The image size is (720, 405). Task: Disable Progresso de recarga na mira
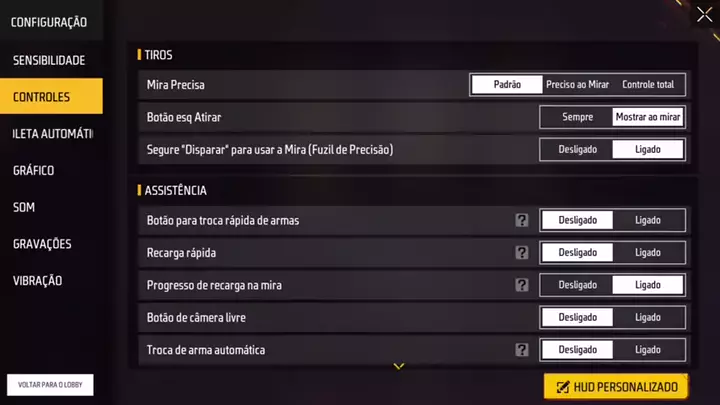click(577, 285)
